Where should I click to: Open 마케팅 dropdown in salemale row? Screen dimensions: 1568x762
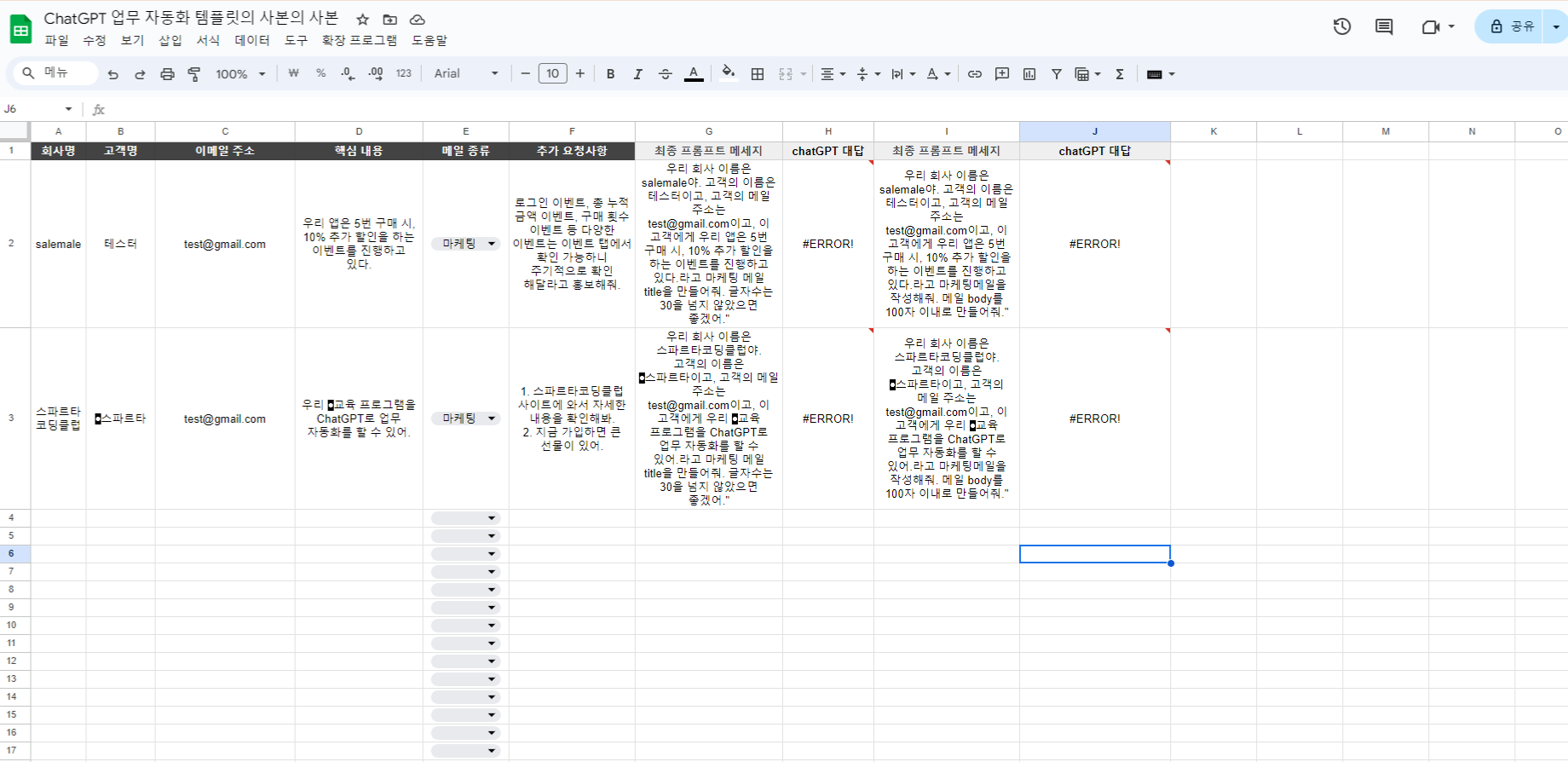(x=465, y=244)
